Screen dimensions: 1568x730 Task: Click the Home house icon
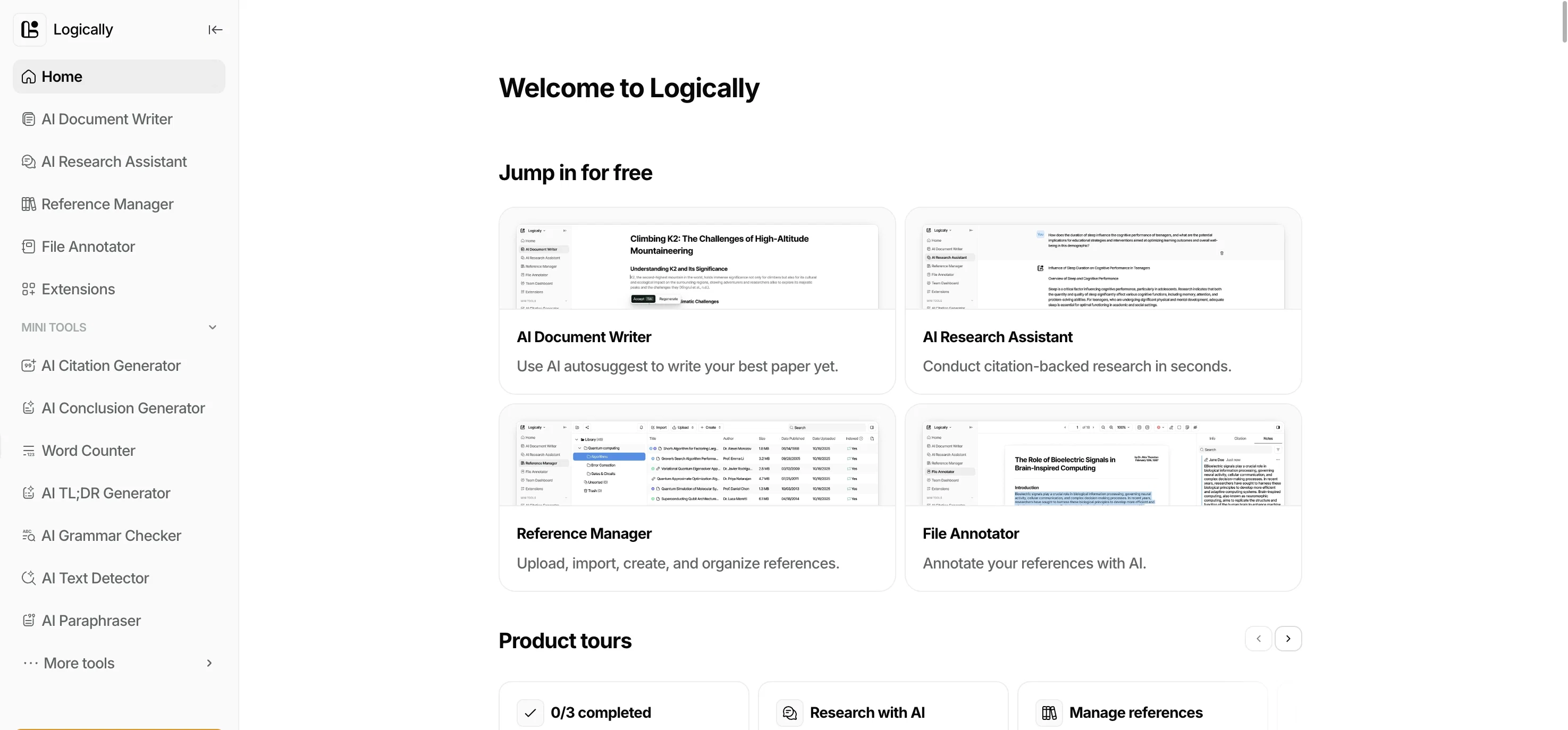point(29,77)
